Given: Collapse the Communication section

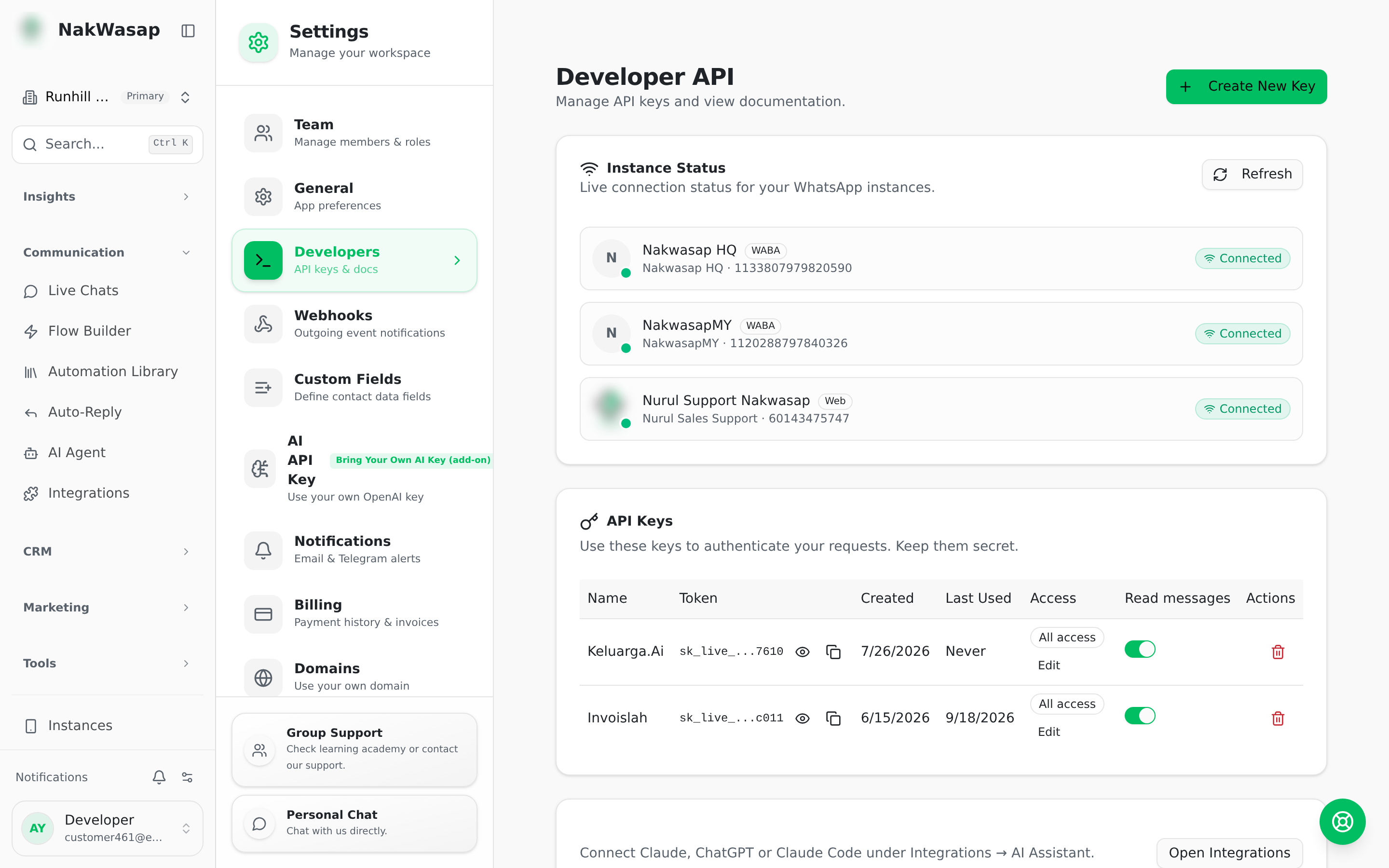Looking at the screenshot, I should pyautogui.click(x=108, y=253).
